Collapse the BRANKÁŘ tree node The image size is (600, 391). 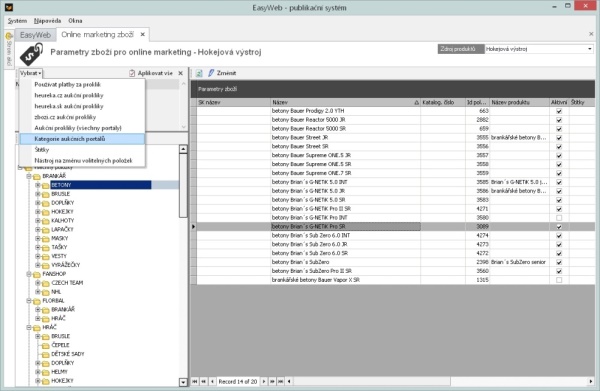pyautogui.click(x=29, y=176)
